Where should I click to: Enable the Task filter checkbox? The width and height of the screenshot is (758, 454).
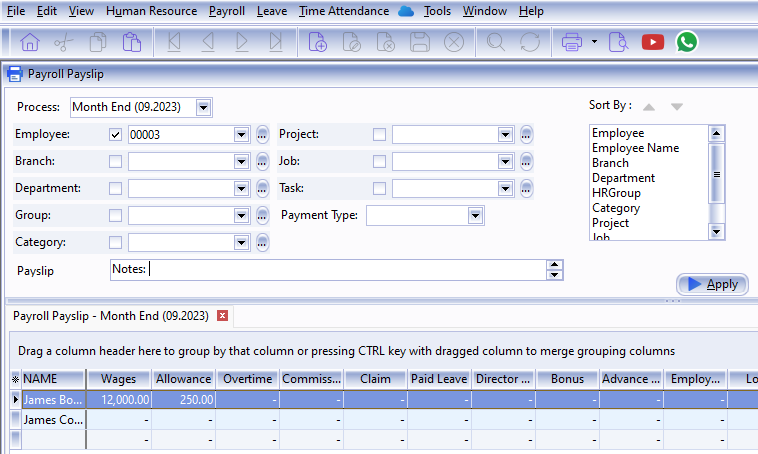coord(379,189)
